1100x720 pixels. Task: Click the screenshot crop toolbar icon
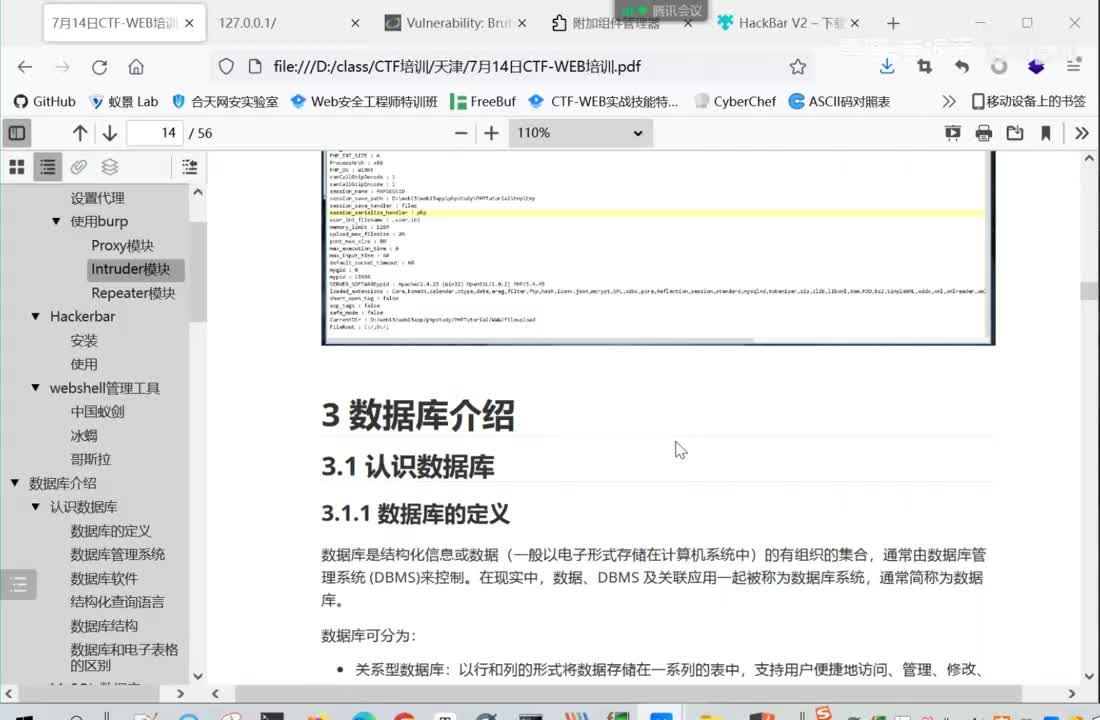(x=925, y=67)
